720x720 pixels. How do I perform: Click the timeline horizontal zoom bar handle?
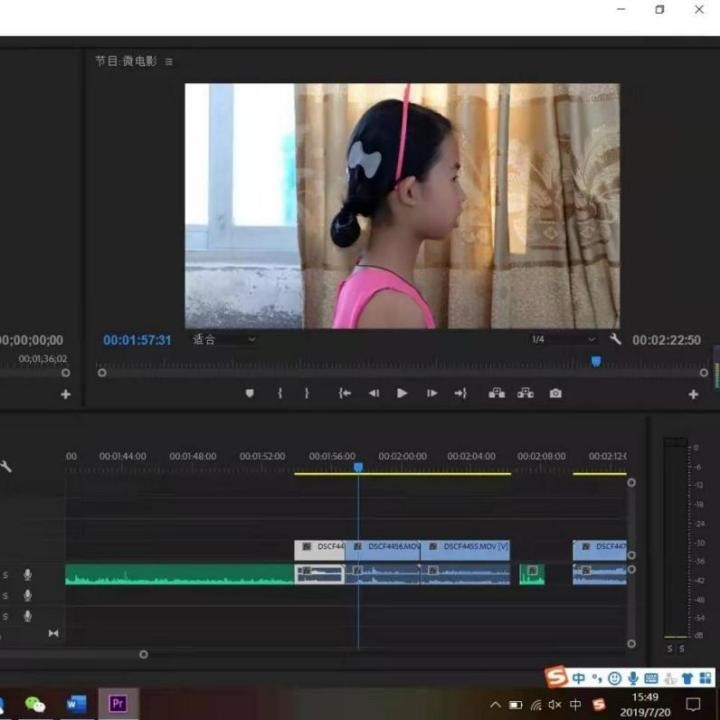[x=144, y=654]
